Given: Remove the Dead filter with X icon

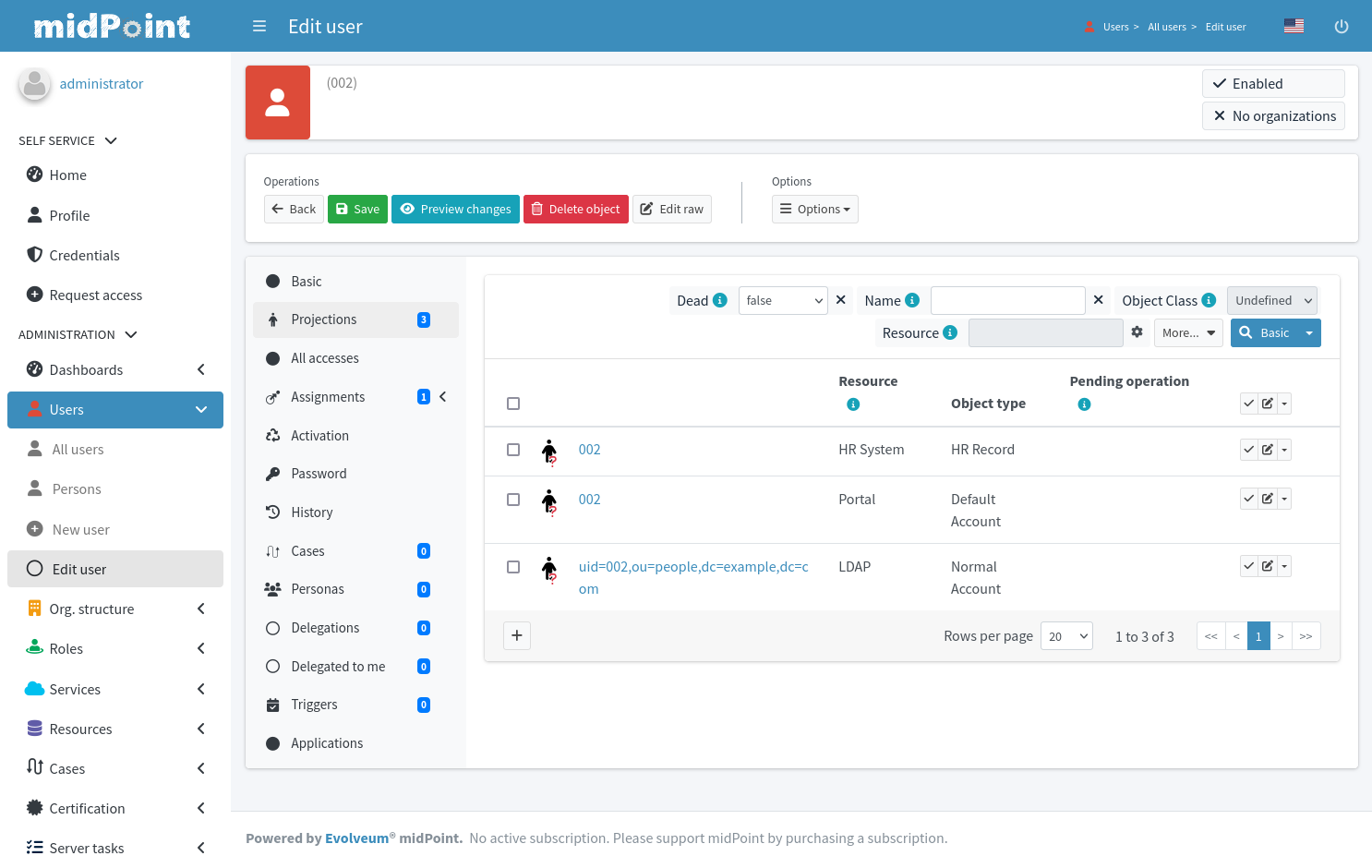Looking at the screenshot, I should point(840,300).
